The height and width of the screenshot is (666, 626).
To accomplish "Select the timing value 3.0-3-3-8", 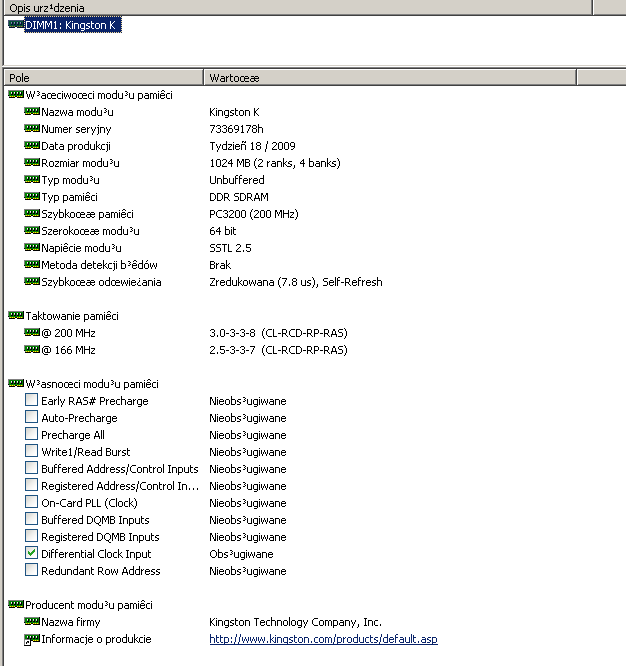I will coord(232,333).
